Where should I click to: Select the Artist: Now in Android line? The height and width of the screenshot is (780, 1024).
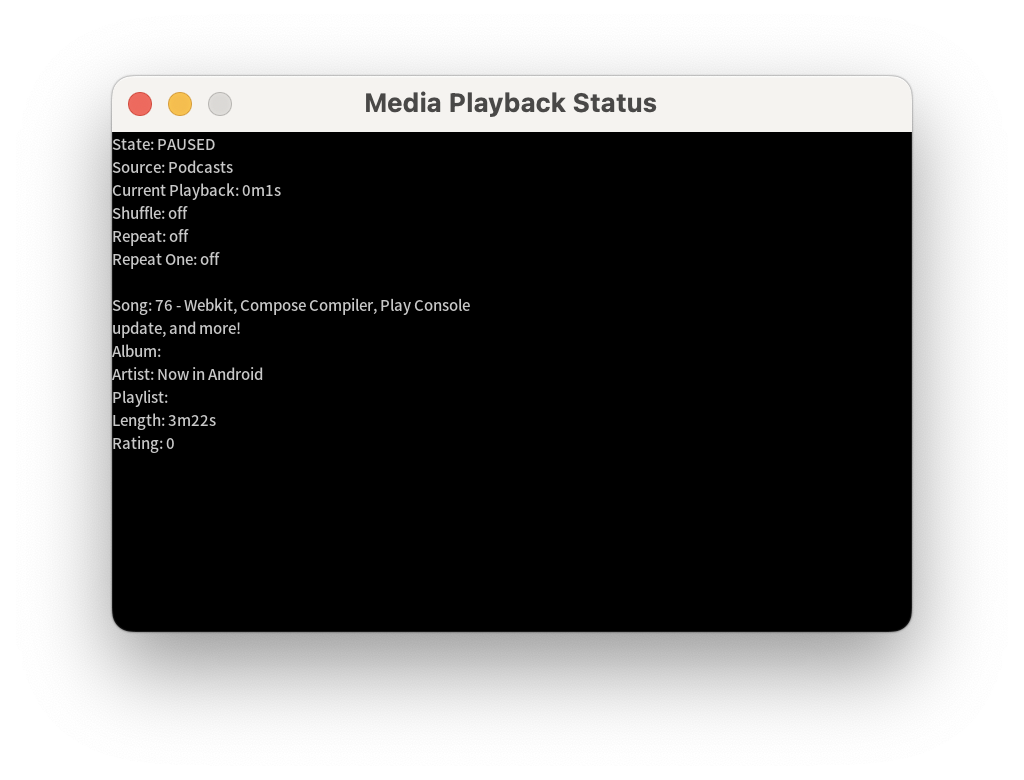187,374
